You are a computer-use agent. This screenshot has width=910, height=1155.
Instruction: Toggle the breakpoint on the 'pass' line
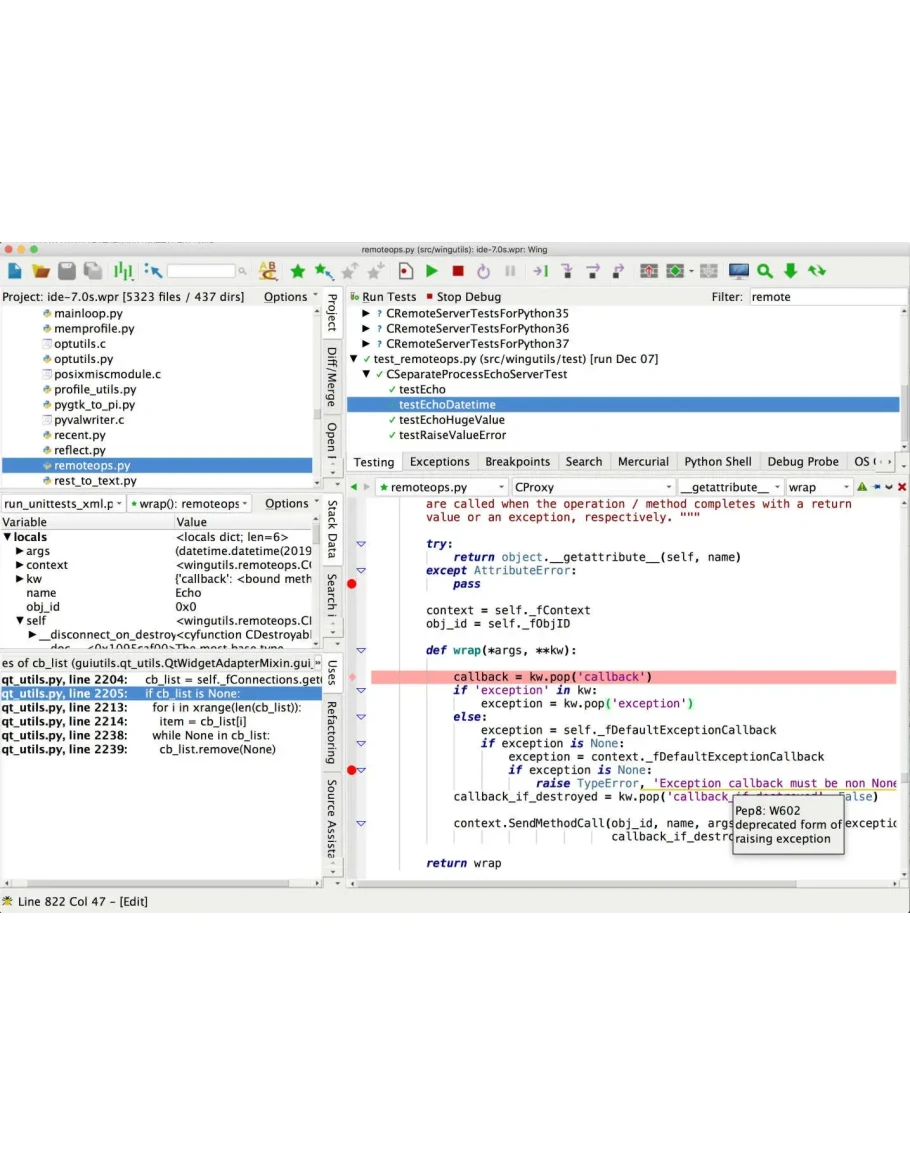click(x=352, y=584)
